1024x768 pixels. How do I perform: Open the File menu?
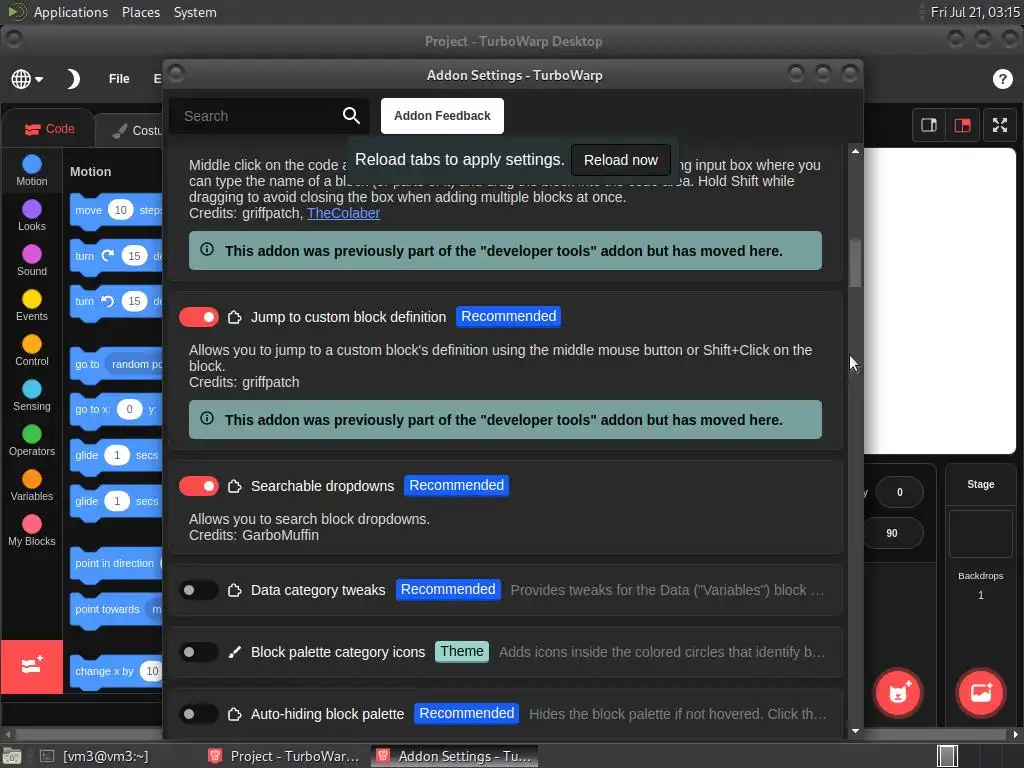[119, 79]
